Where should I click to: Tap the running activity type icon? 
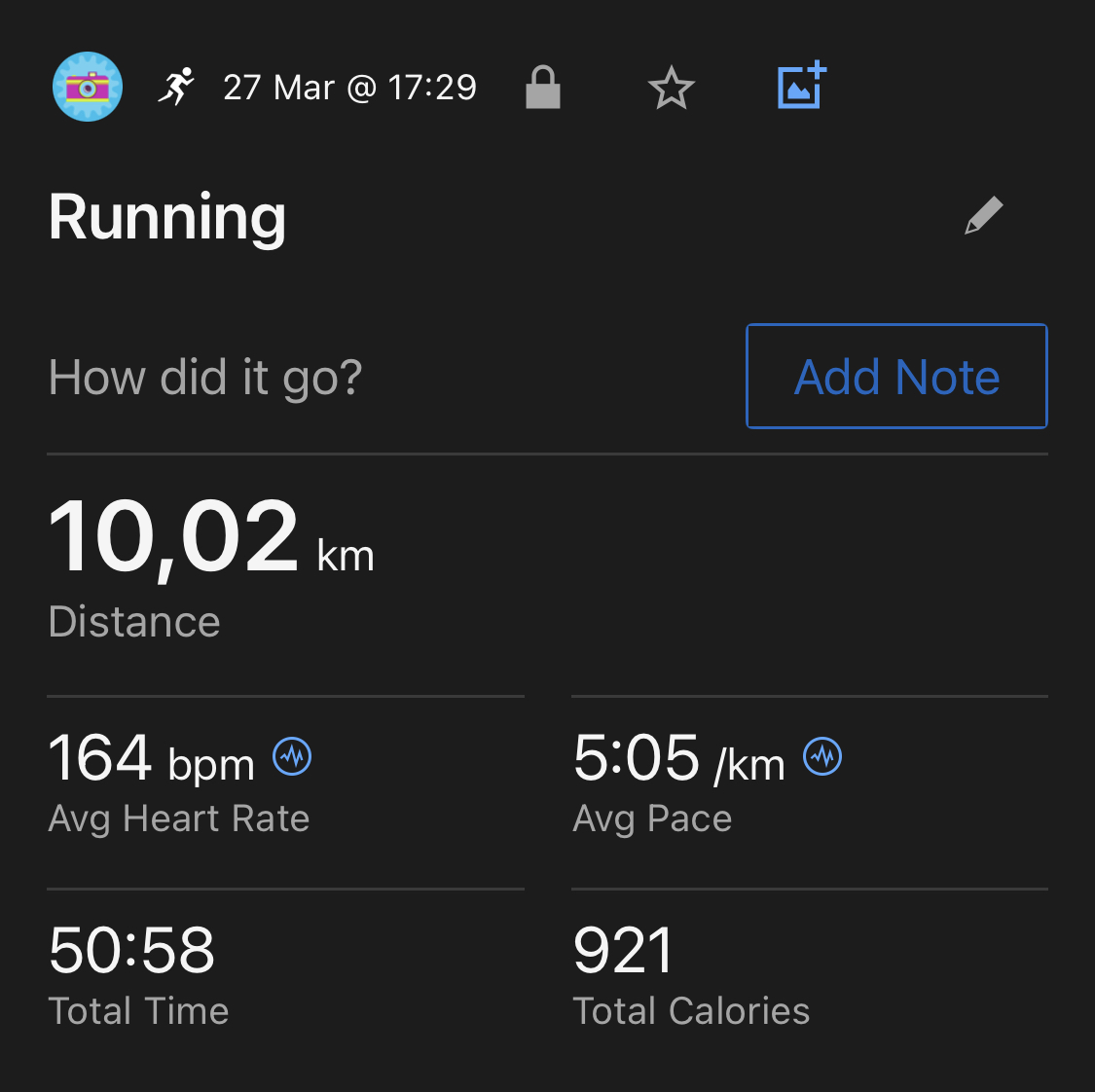(176, 87)
